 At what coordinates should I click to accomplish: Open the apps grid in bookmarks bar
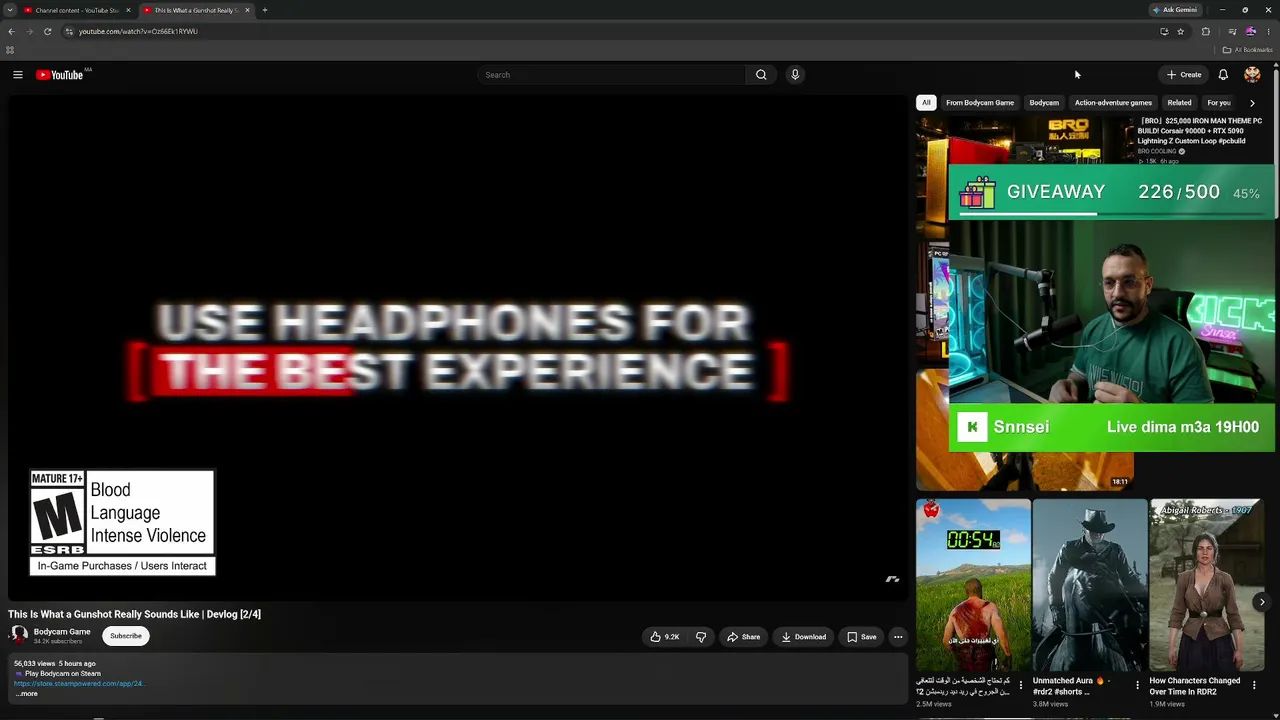[10, 50]
